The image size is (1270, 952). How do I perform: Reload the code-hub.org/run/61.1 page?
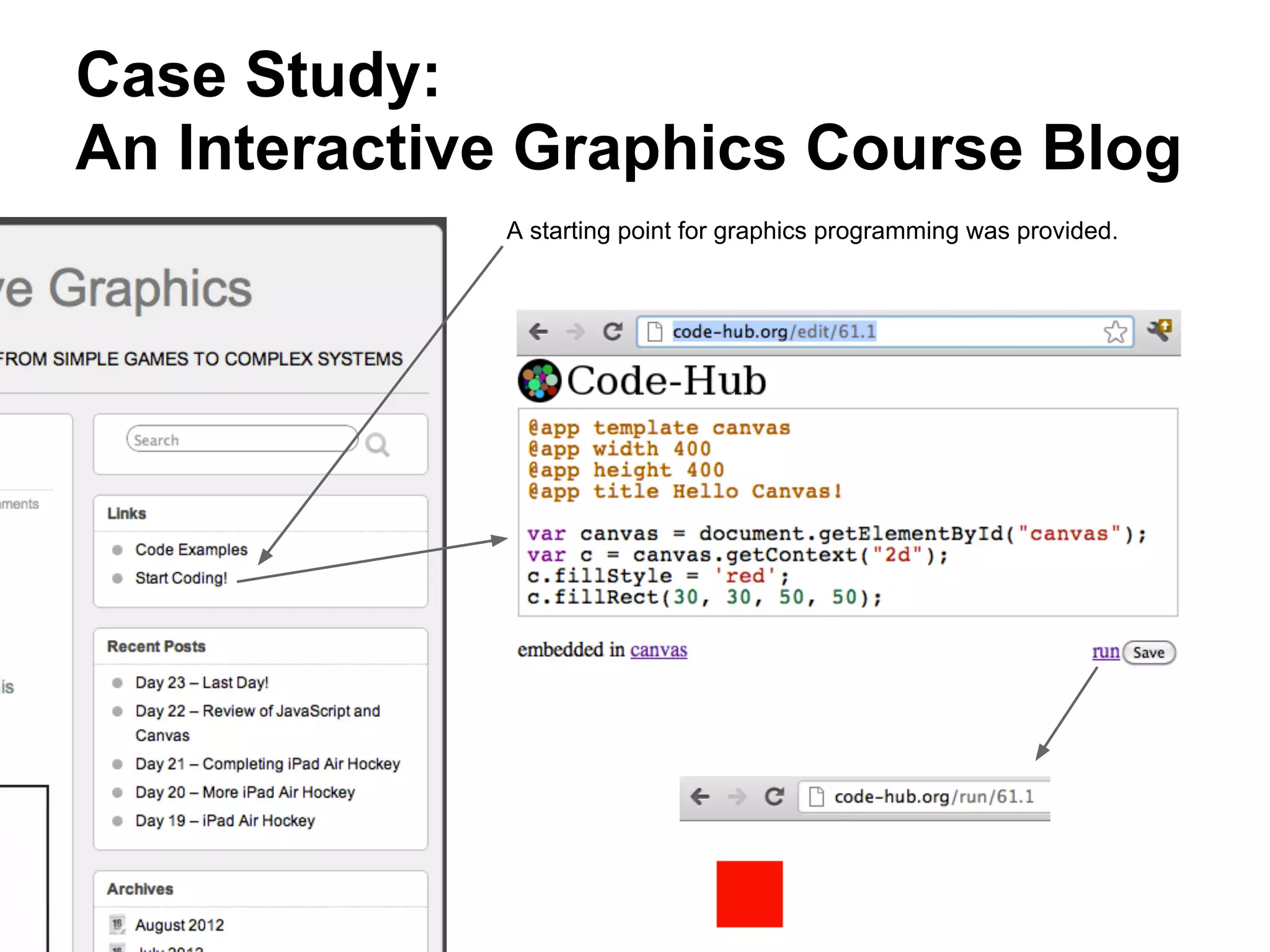(x=774, y=796)
